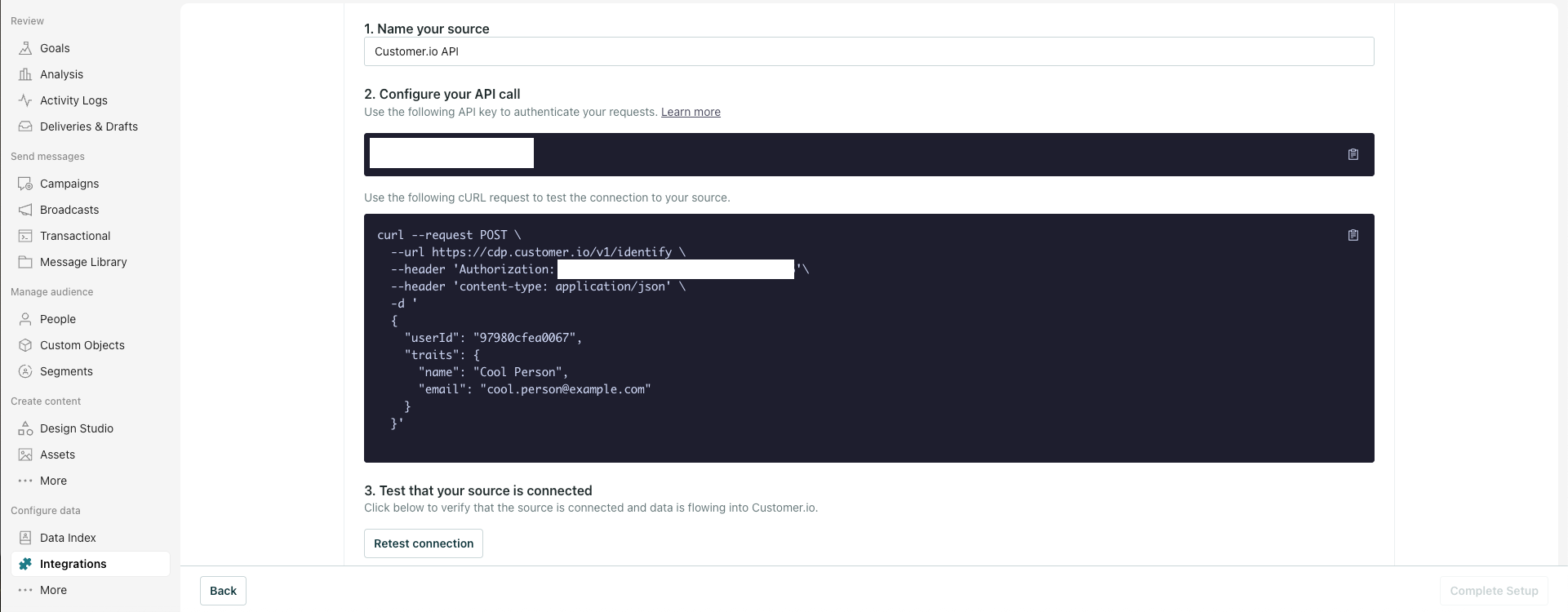Click Retest connection button
The width and height of the screenshot is (1568, 612).
click(x=424, y=543)
